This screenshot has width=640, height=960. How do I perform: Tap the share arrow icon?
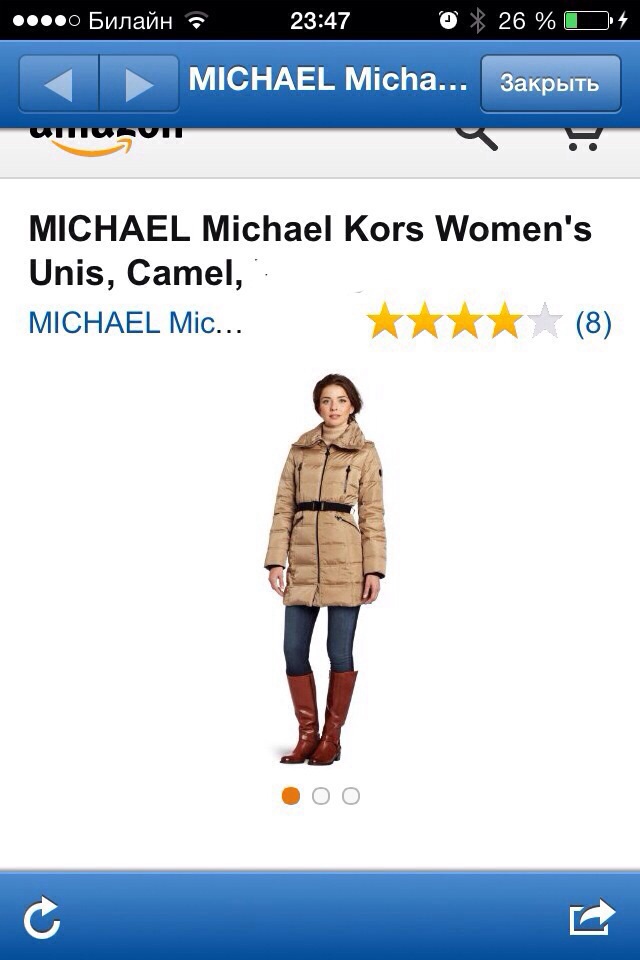(x=592, y=917)
